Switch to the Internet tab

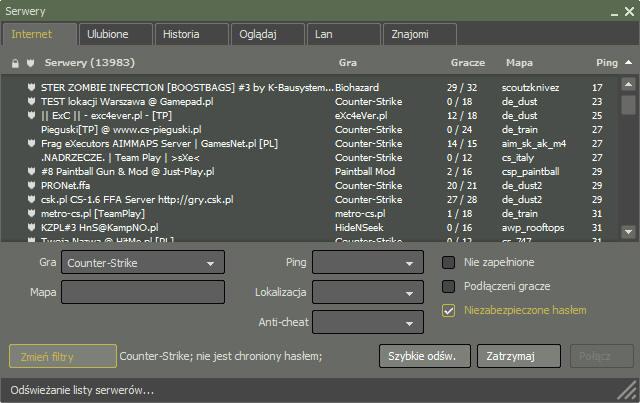[x=39, y=34]
